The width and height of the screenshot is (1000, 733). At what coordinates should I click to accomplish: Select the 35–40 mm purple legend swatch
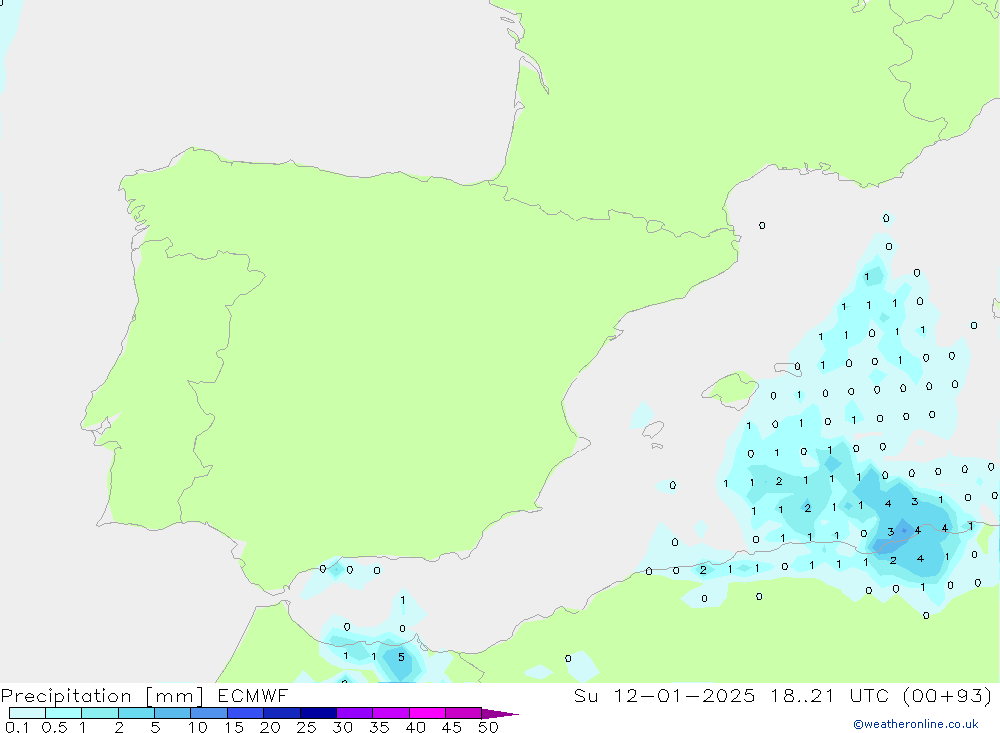pyautogui.click(x=391, y=713)
